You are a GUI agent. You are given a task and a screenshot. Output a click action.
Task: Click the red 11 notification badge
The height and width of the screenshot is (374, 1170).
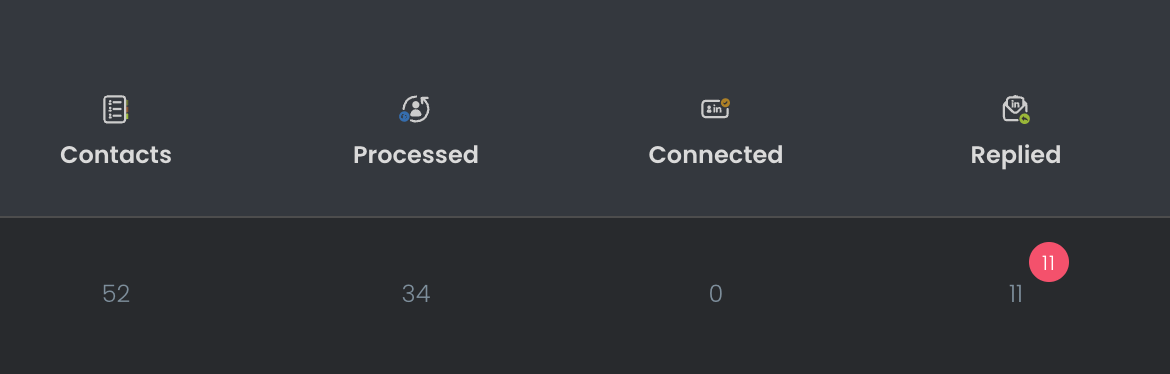pyautogui.click(x=1048, y=262)
